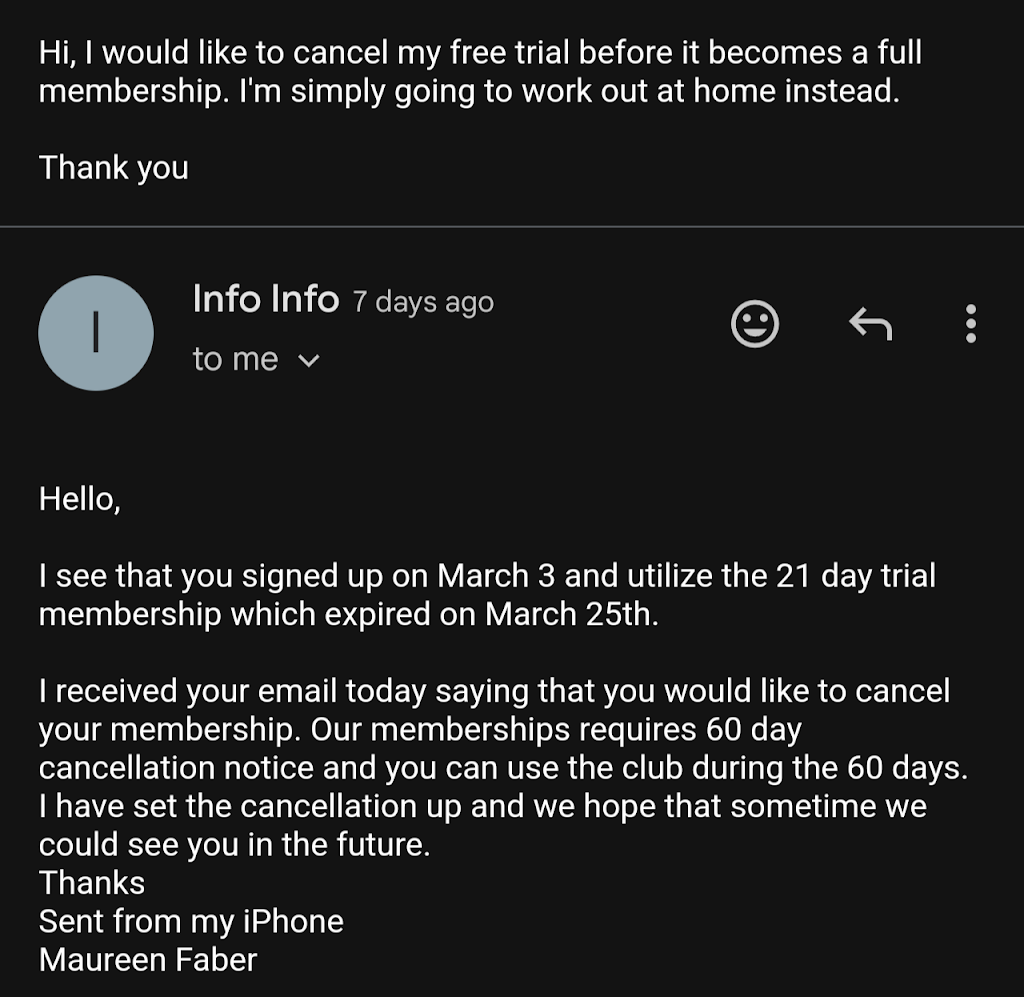Screen dimensions: 1024x997
Task: Click the divider line between the two messages
Action: (512, 227)
